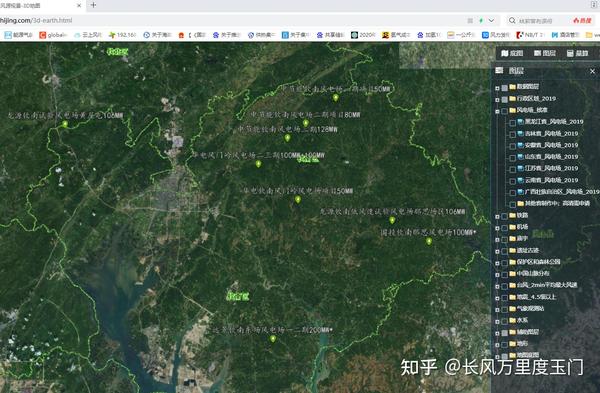
Task: Enable 山东省_风电场_2019 layer checkbox
Action: pyautogui.click(x=512, y=158)
